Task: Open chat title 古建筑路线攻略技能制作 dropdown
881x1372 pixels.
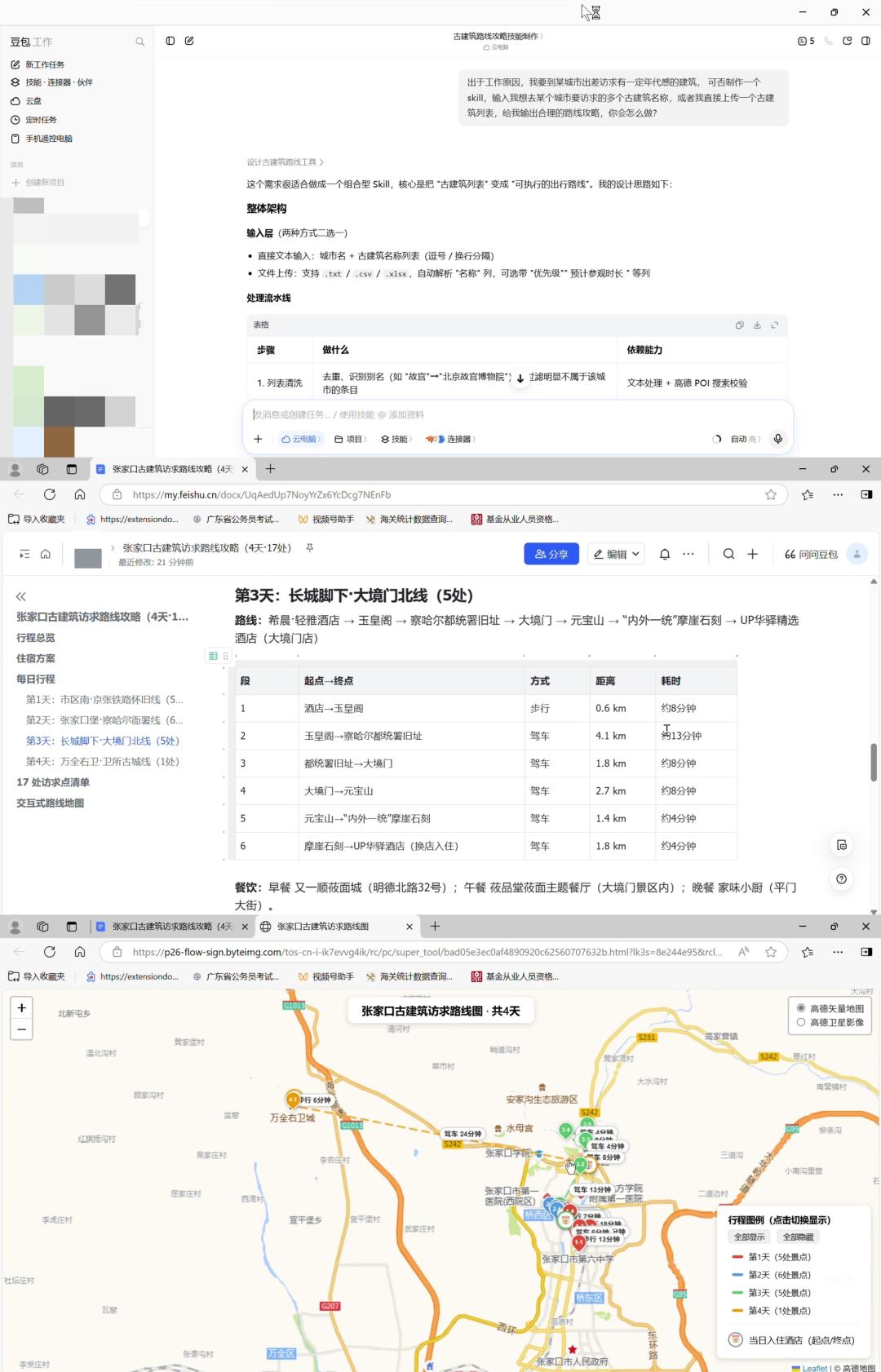Action: click(498, 37)
